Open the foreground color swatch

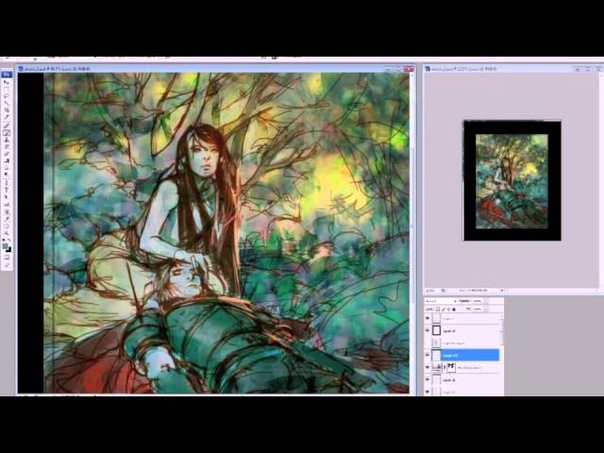point(5,245)
